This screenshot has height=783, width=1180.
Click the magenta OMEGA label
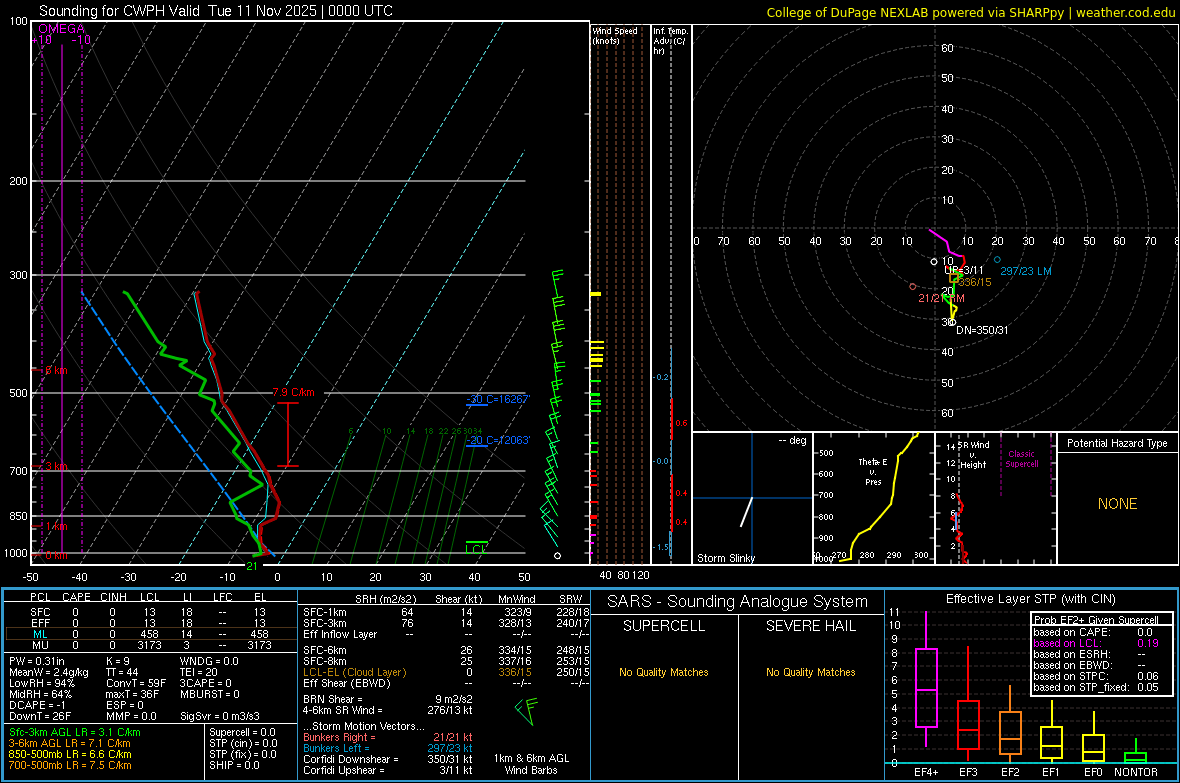pos(62,29)
